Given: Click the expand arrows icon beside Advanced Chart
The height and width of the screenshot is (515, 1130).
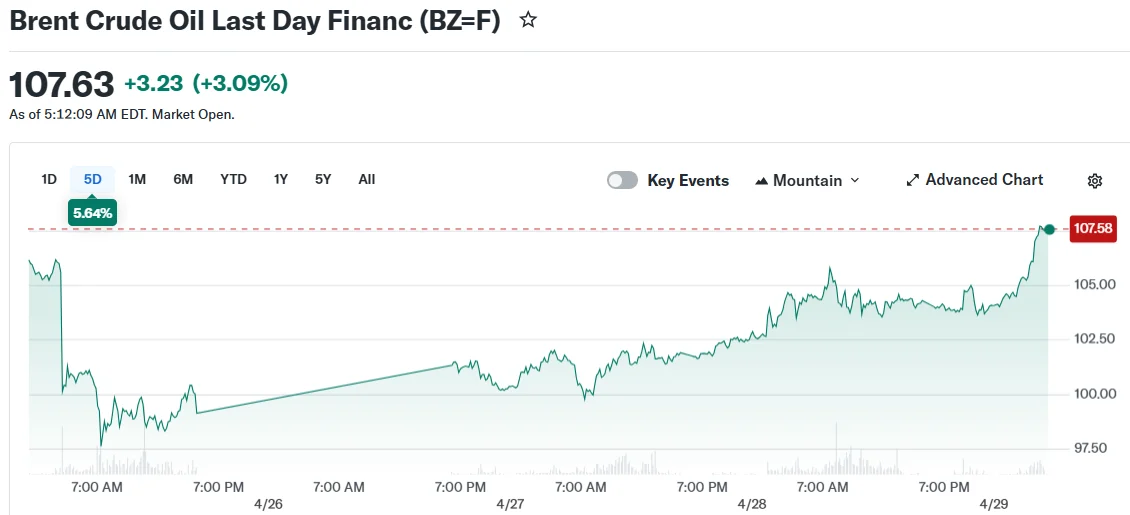Looking at the screenshot, I should click(912, 180).
